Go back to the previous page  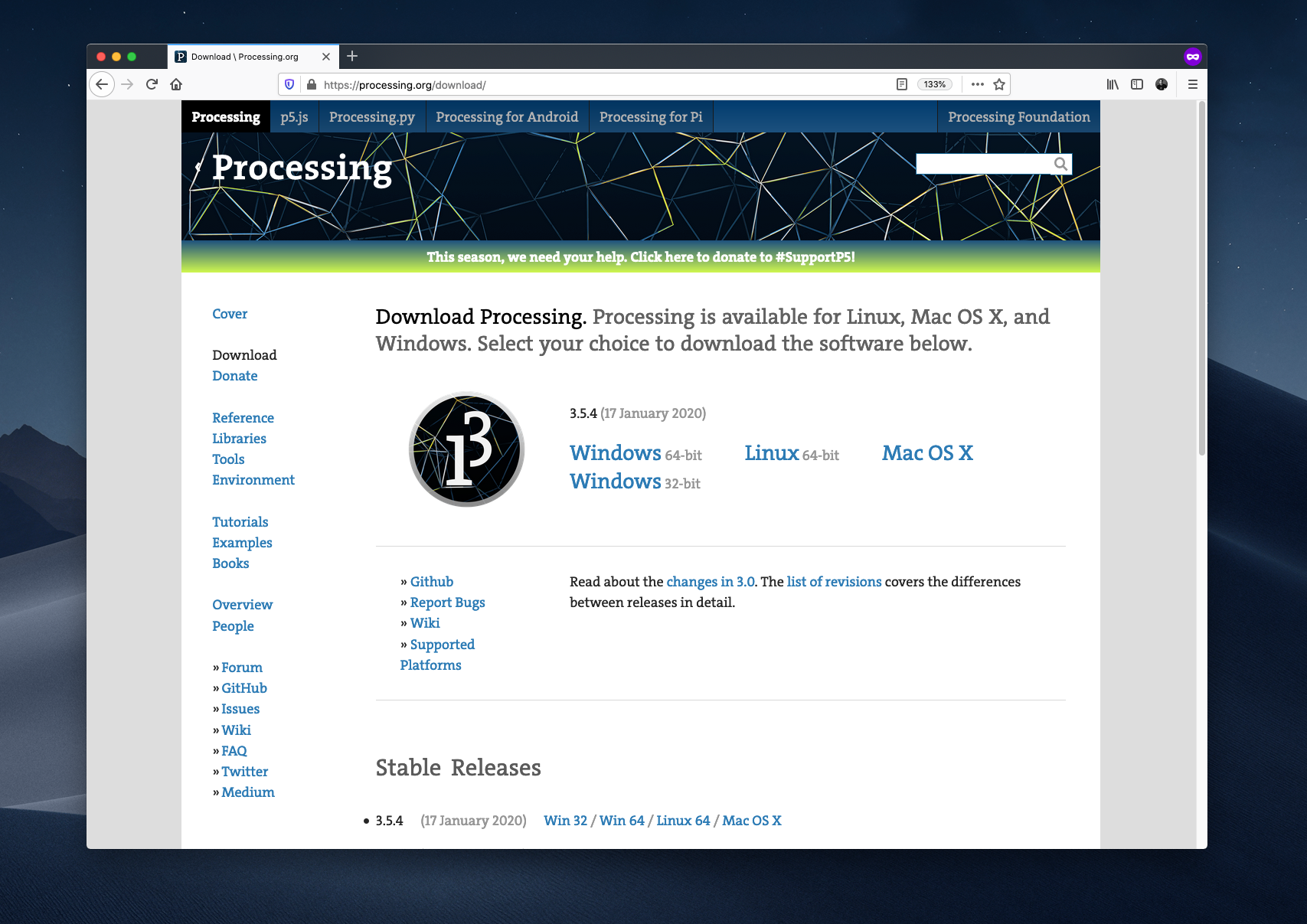(102, 84)
